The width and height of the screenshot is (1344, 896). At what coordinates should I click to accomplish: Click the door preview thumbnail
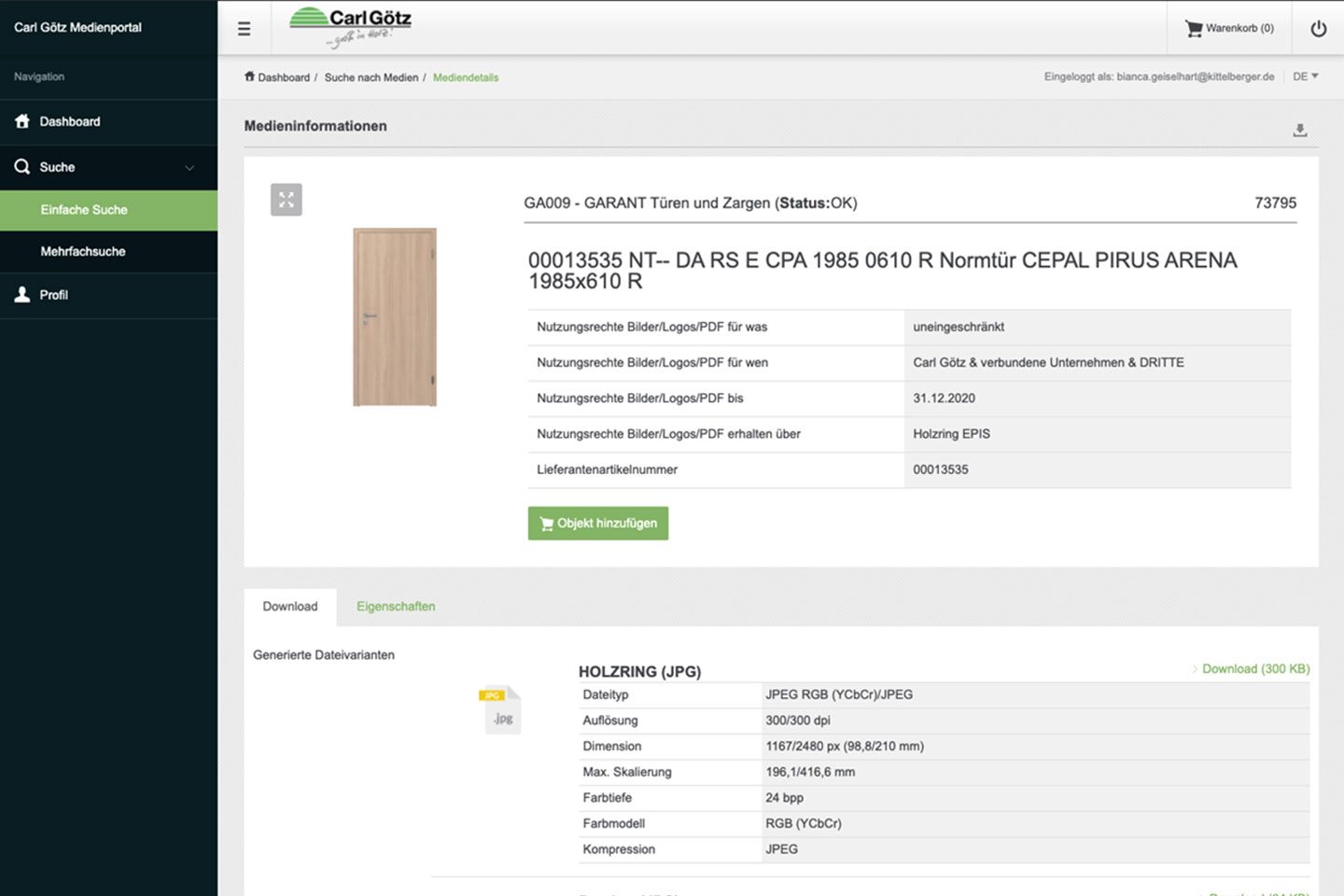click(394, 317)
